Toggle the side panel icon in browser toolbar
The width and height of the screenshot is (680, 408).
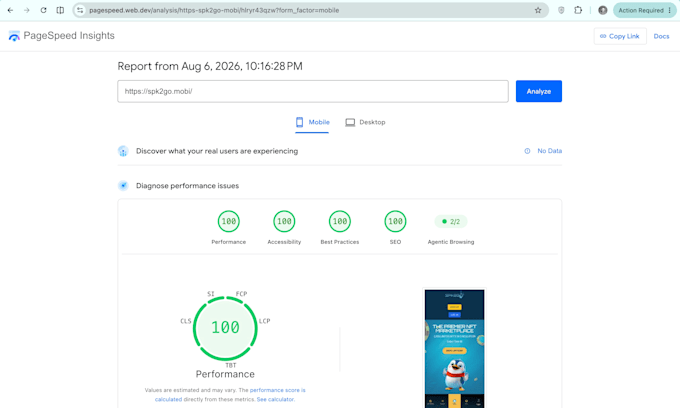point(60,10)
